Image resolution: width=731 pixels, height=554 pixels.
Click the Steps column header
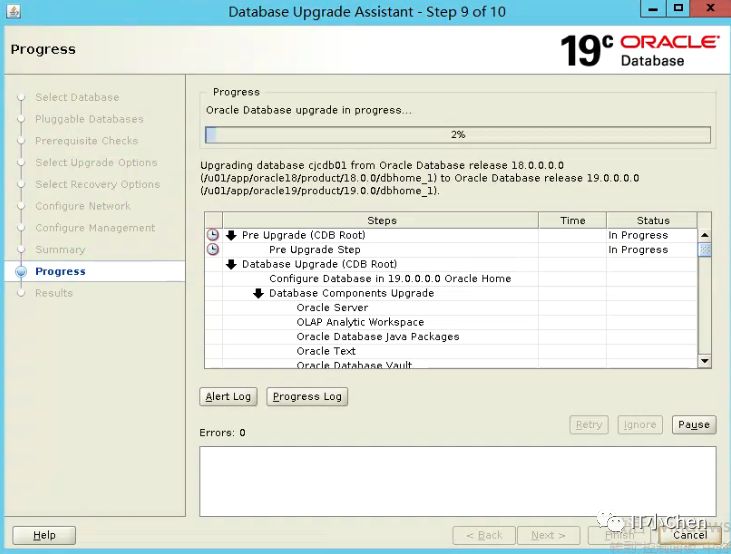pos(381,221)
